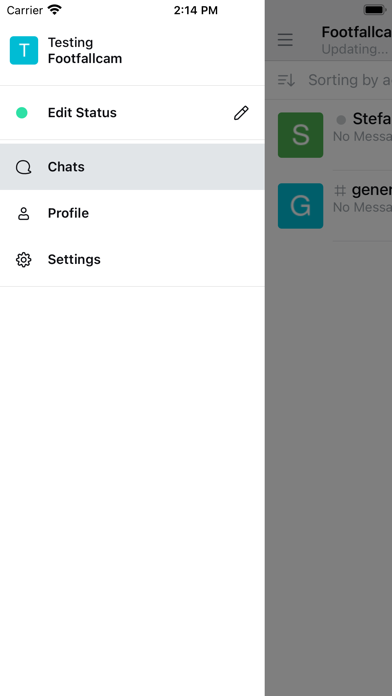
Task: Open the teal G channel avatar
Action: 301,206
